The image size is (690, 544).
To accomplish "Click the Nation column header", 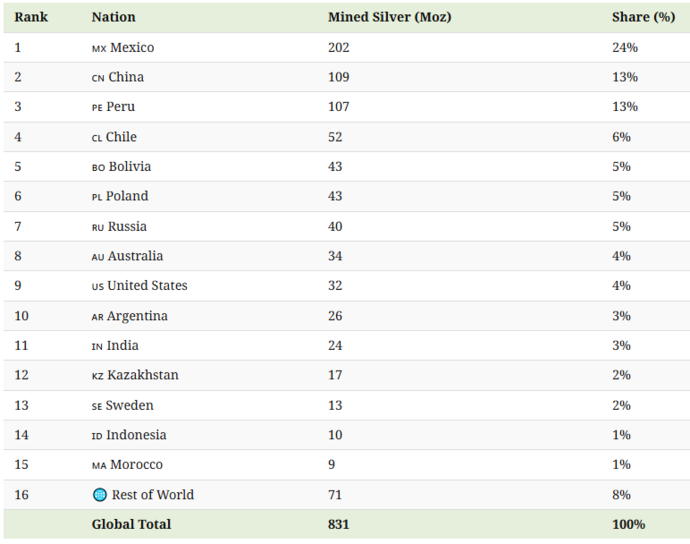I will pyautogui.click(x=114, y=17).
